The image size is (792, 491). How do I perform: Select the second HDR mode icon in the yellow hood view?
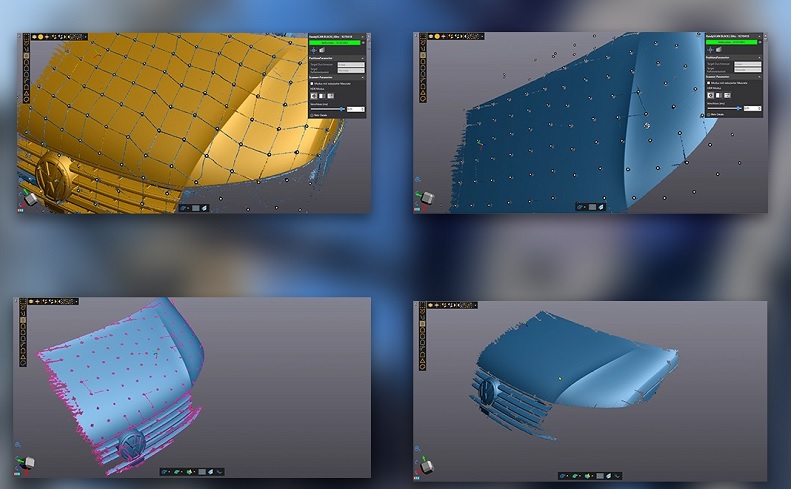322,96
